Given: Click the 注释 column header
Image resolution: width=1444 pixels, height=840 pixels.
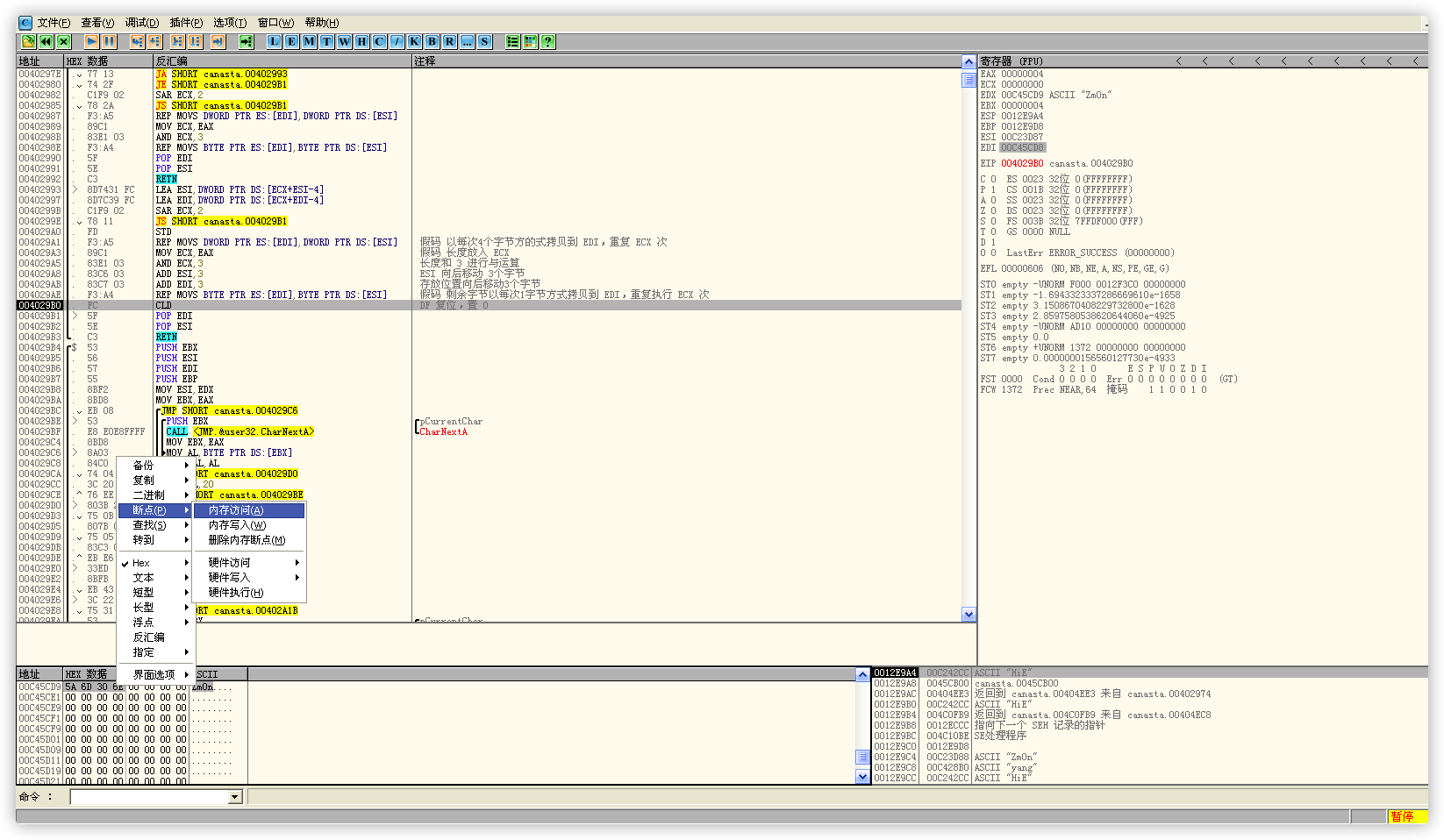Looking at the screenshot, I should pos(425,61).
